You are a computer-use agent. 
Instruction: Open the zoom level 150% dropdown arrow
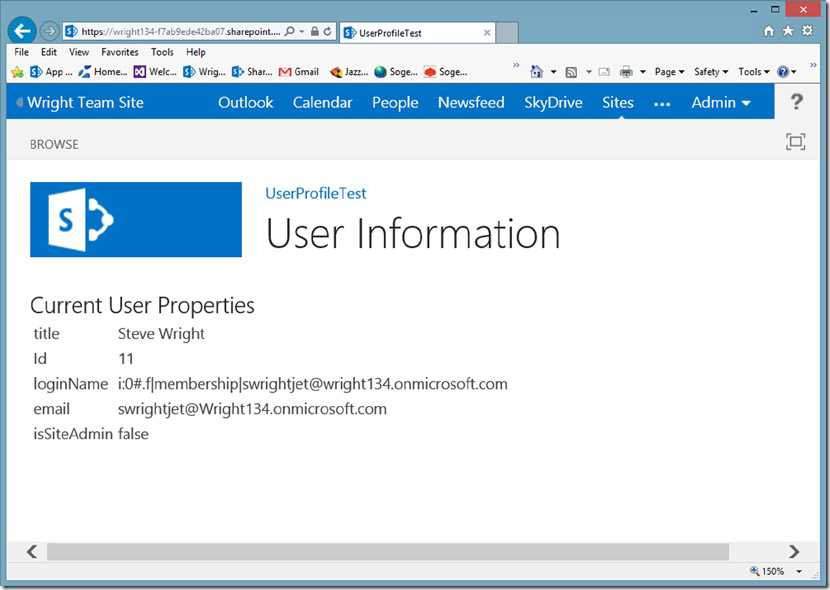coord(799,571)
